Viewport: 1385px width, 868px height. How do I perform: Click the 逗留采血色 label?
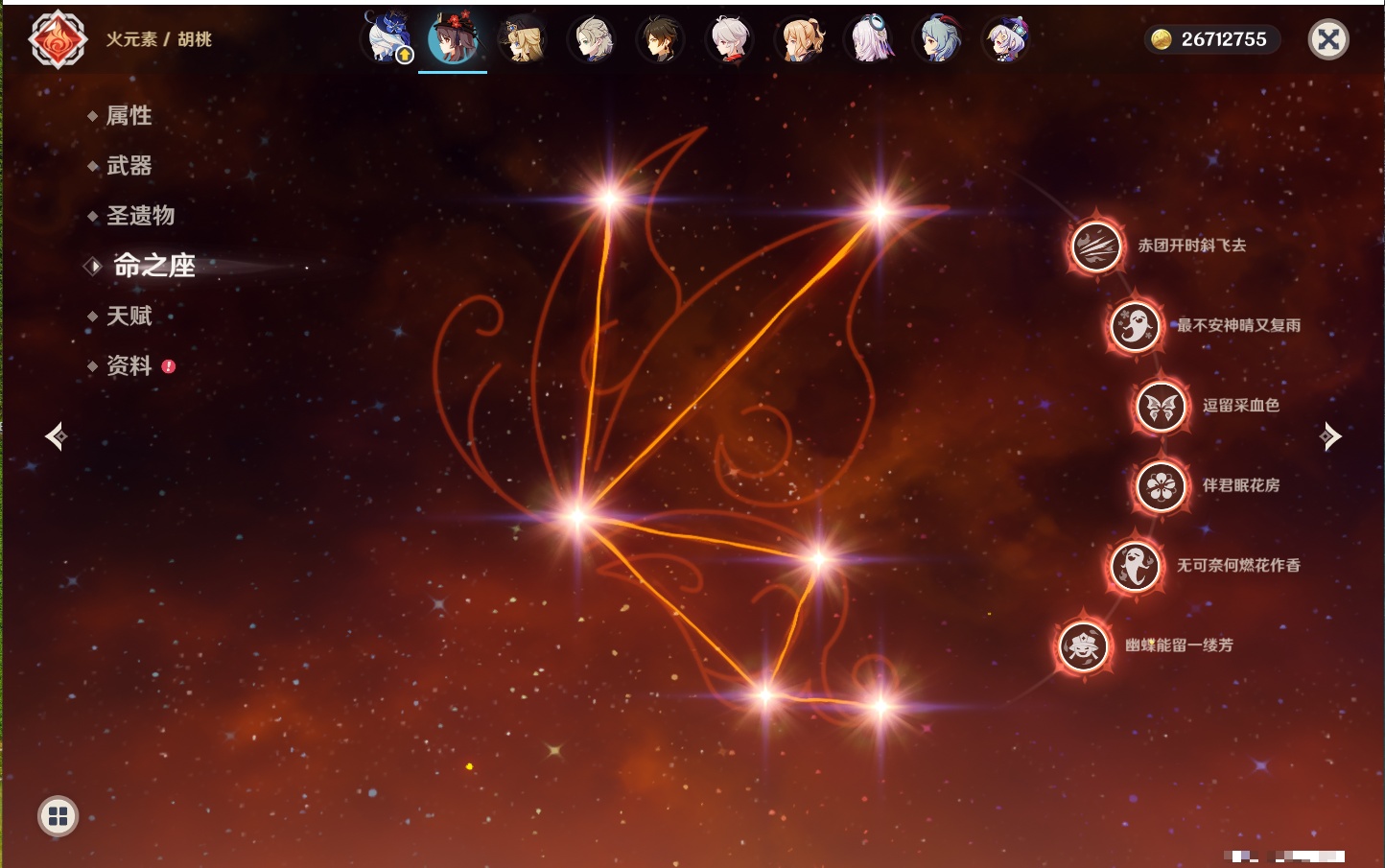[x=1241, y=406]
